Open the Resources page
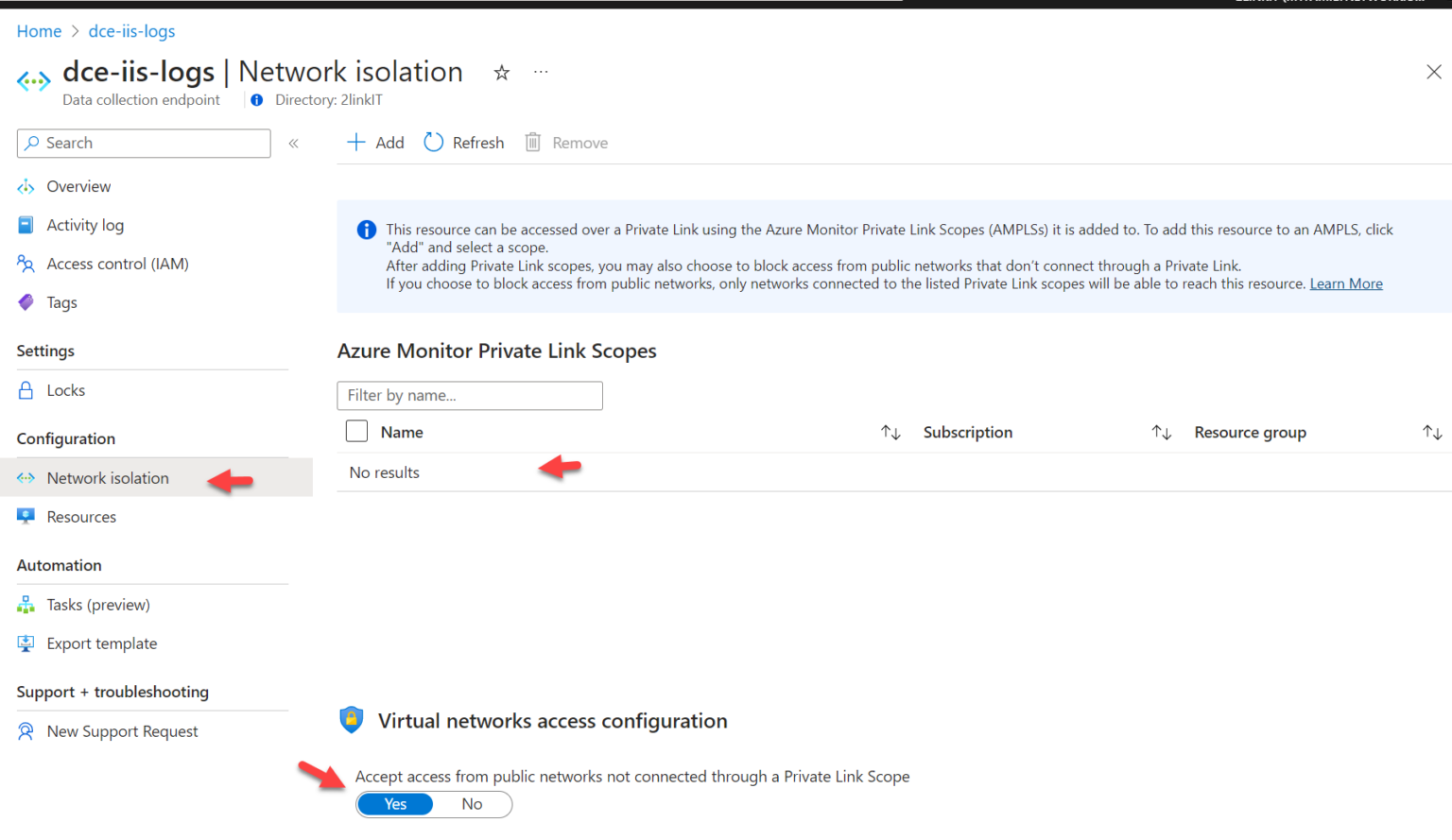 click(x=80, y=517)
